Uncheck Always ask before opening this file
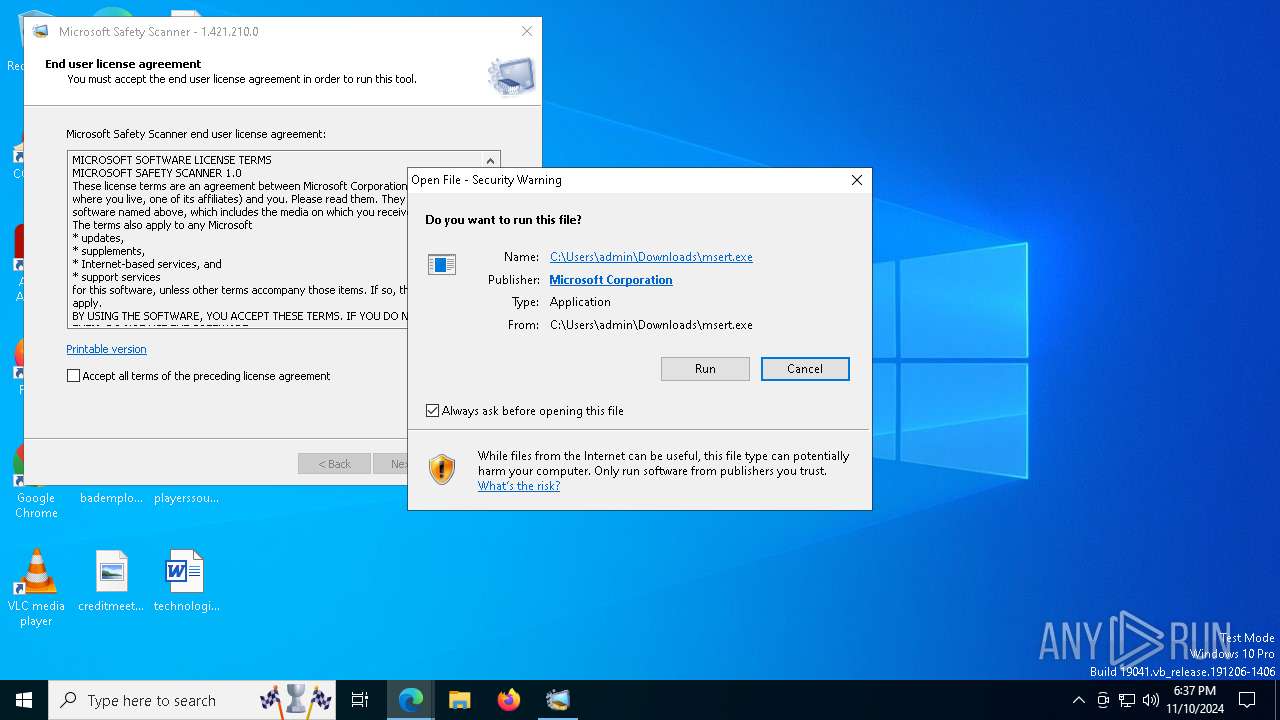The width and height of the screenshot is (1280, 720). tap(433, 411)
